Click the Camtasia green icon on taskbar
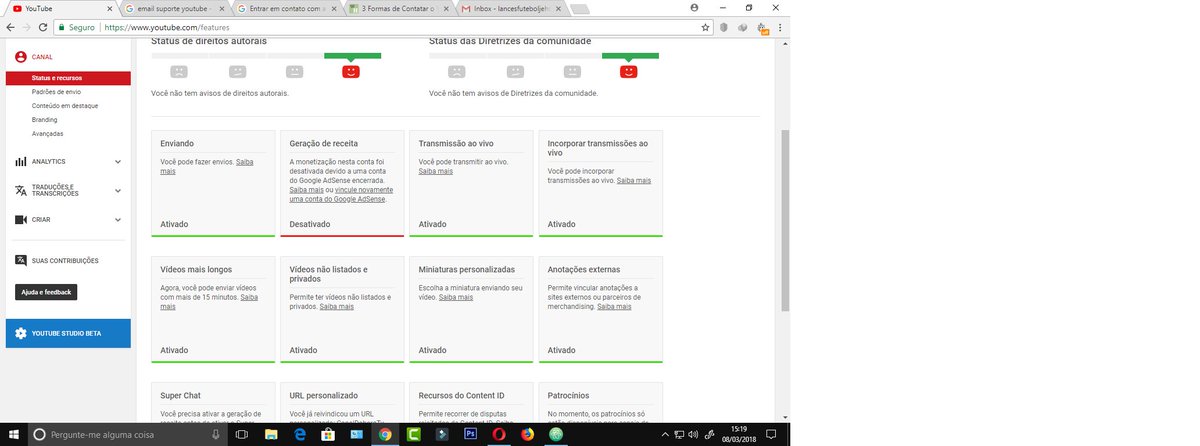 [413, 435]
